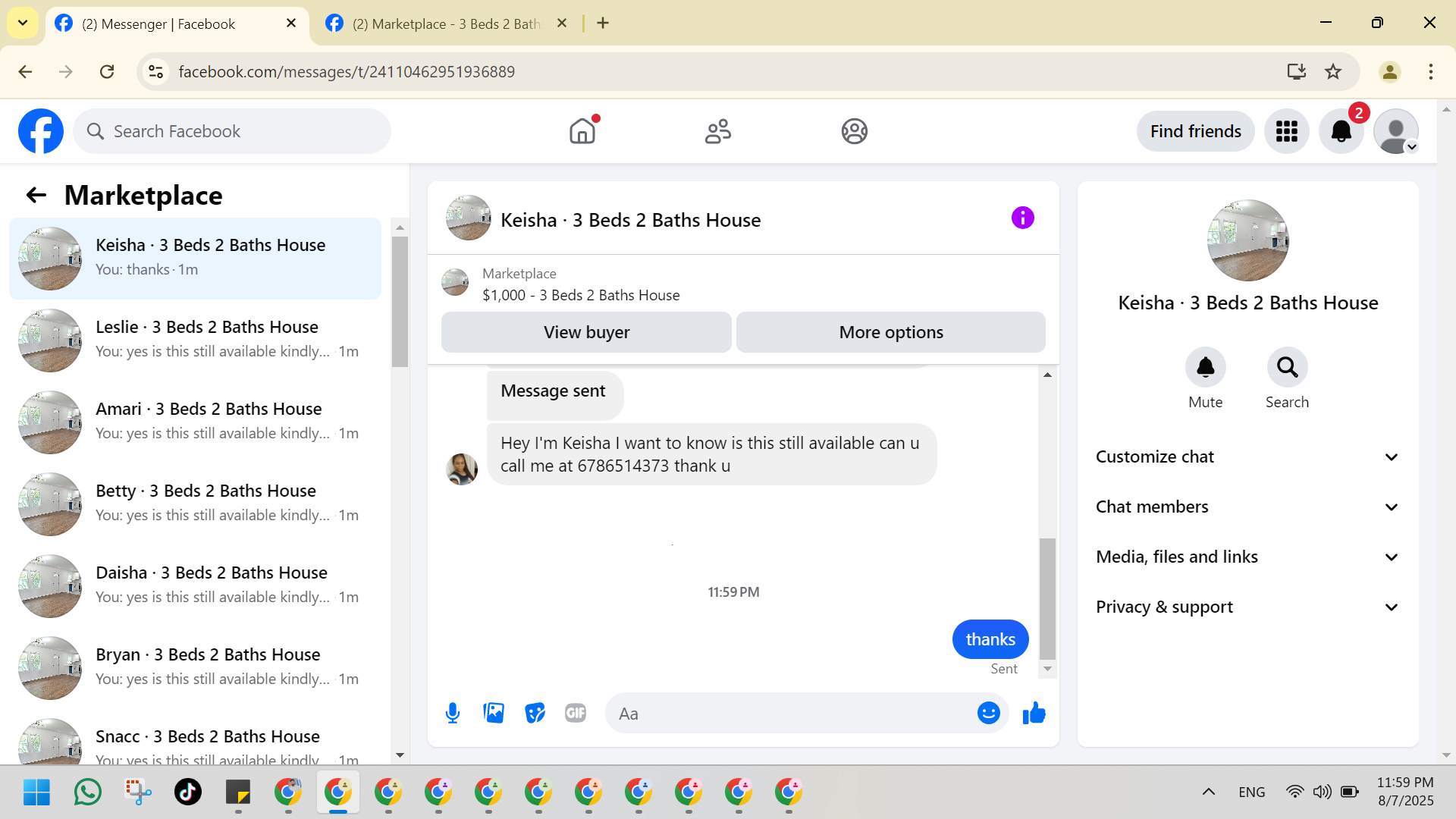Image resolution: width=1456 pixels, height=819 pixels.
Task: Expand Privacy & support section
Action: click(1247, 607)
